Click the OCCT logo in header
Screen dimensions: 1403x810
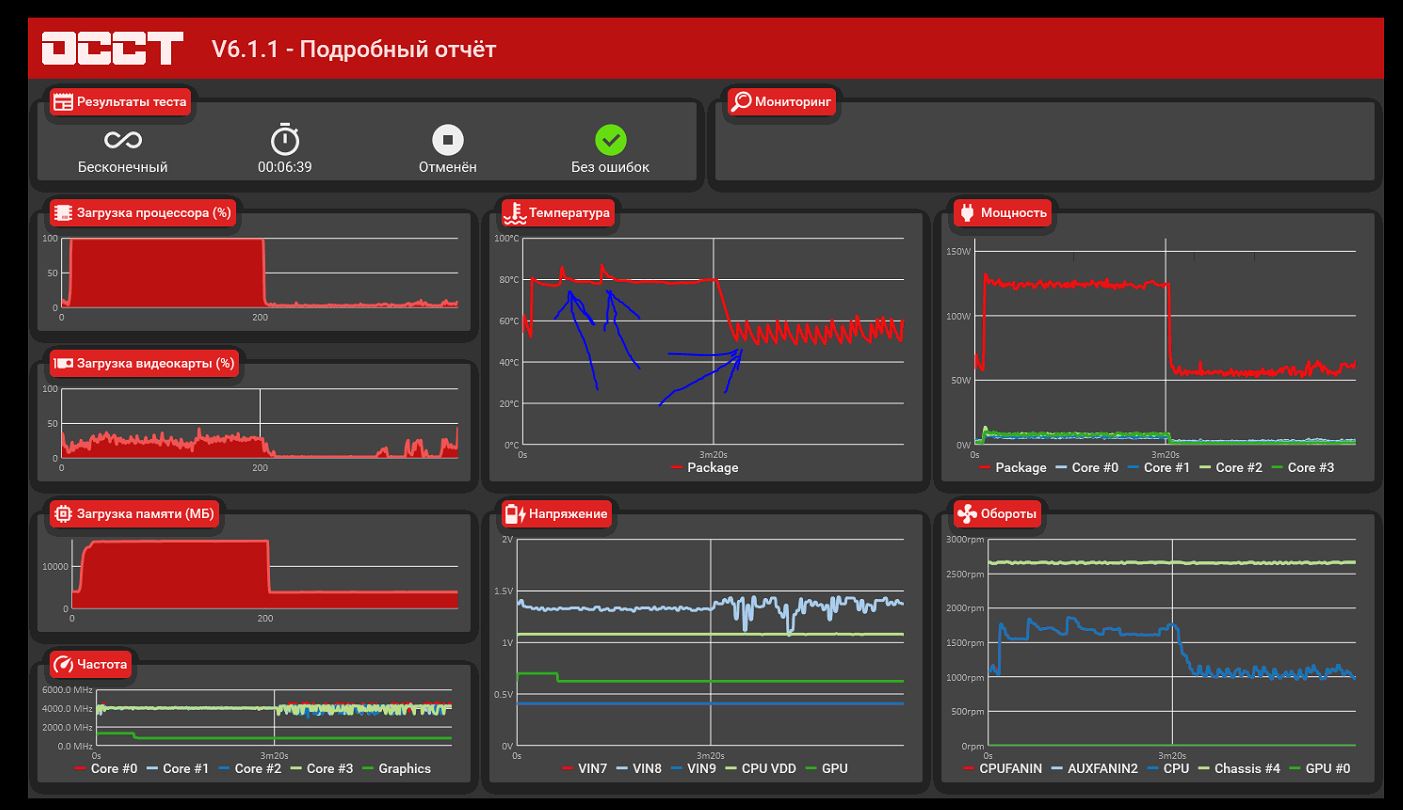click(112, 49)
